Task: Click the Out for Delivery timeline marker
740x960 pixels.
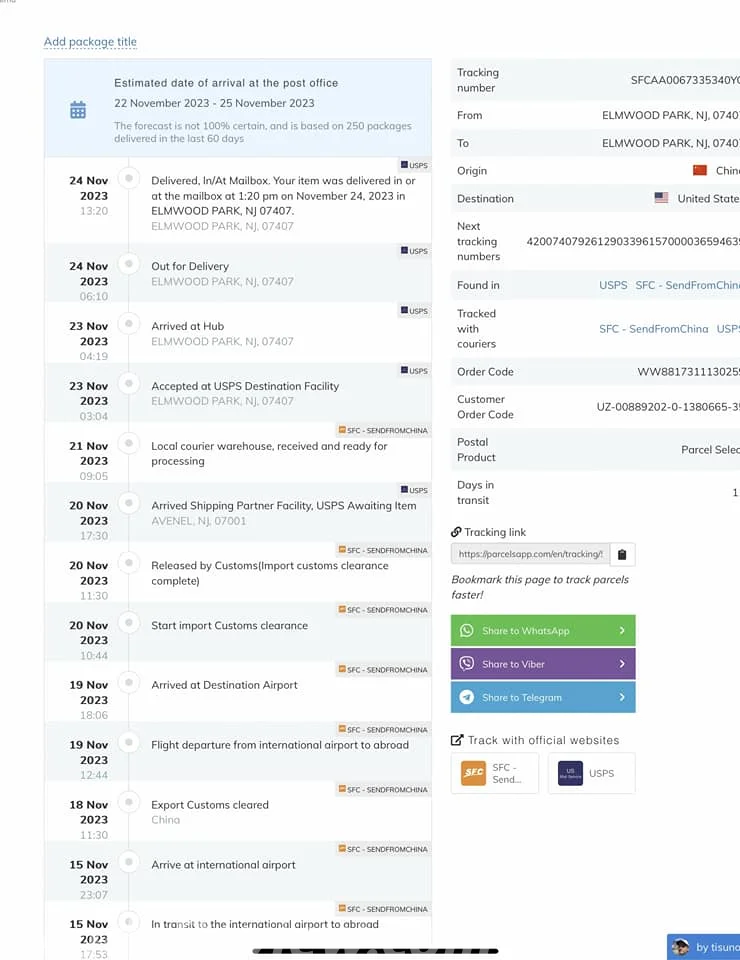Action: pyautogui.click(x=128, y=264)
